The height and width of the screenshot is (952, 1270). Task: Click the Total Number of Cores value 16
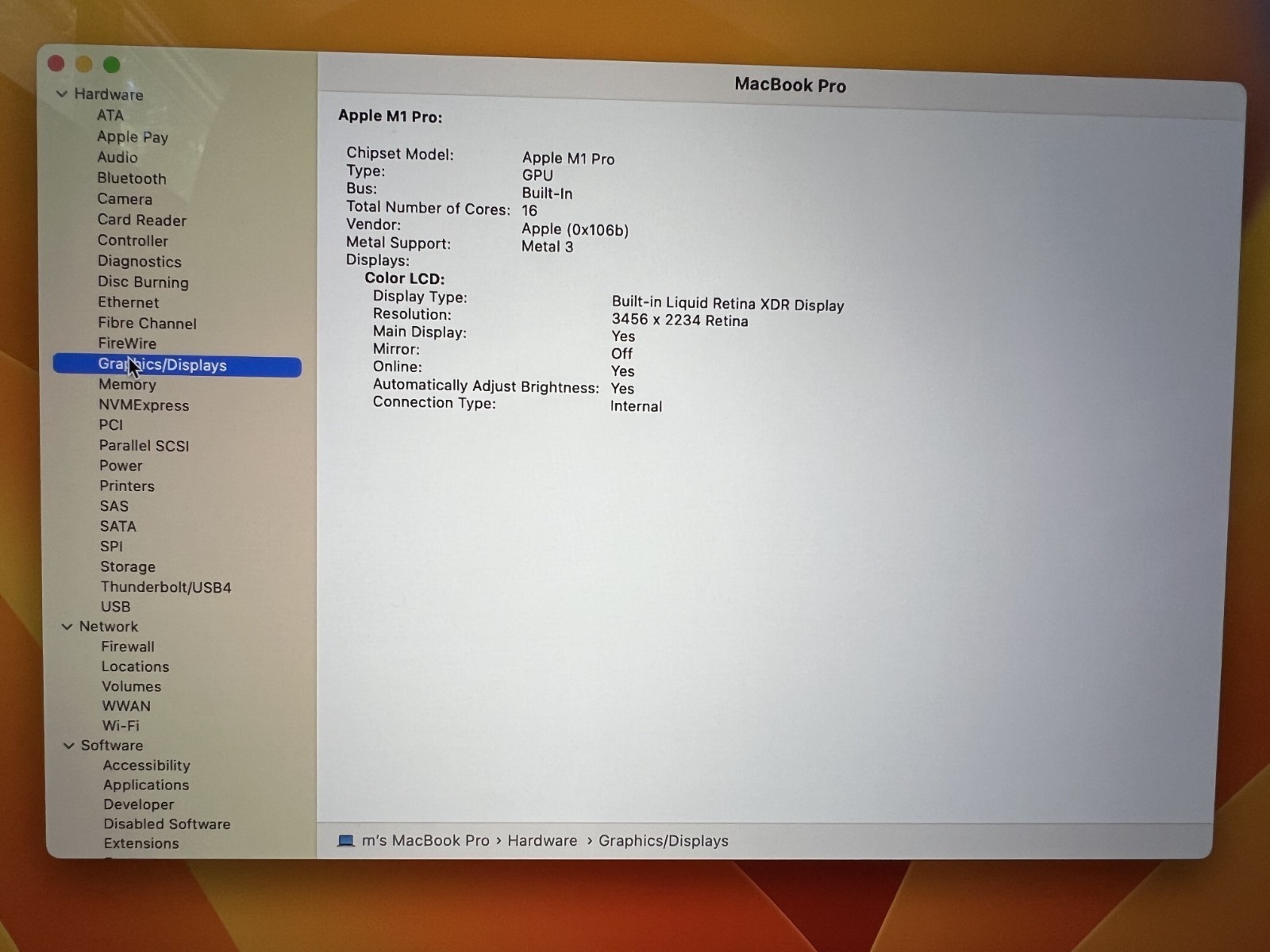pyautogui.click(x=529, y=211)
